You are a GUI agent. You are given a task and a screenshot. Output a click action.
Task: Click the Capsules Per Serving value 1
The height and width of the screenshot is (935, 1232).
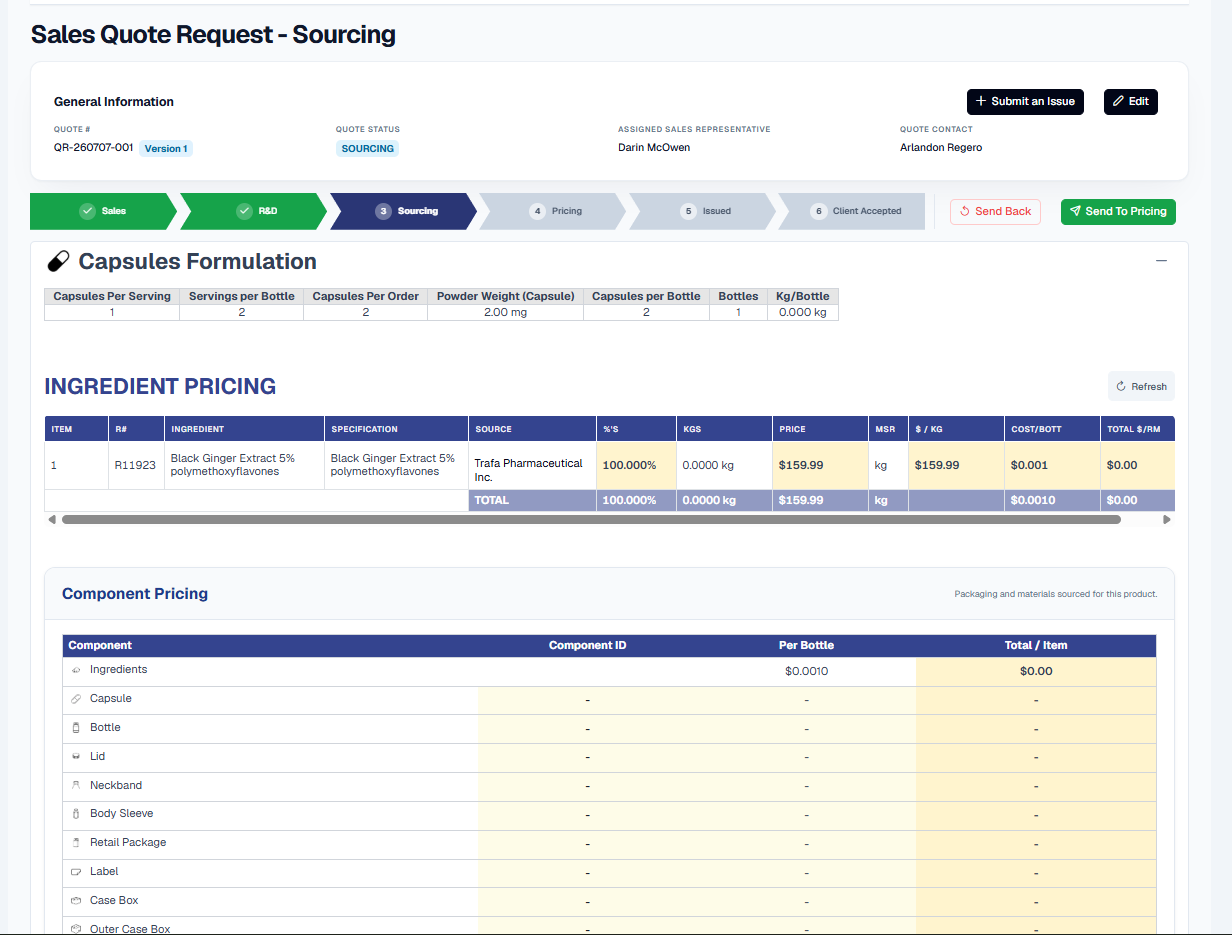point(112,312)
